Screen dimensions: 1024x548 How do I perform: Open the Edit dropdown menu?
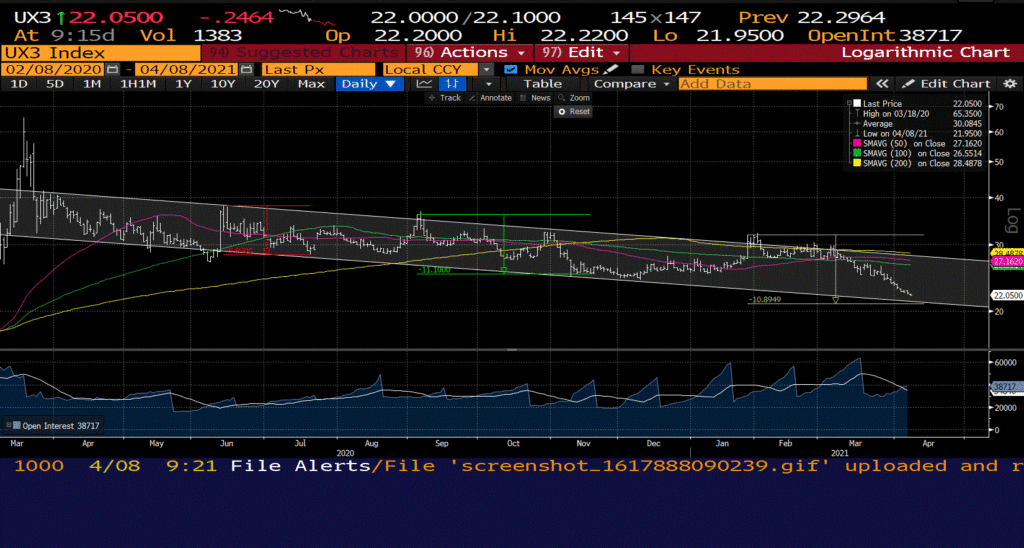(x=582, y=52)
